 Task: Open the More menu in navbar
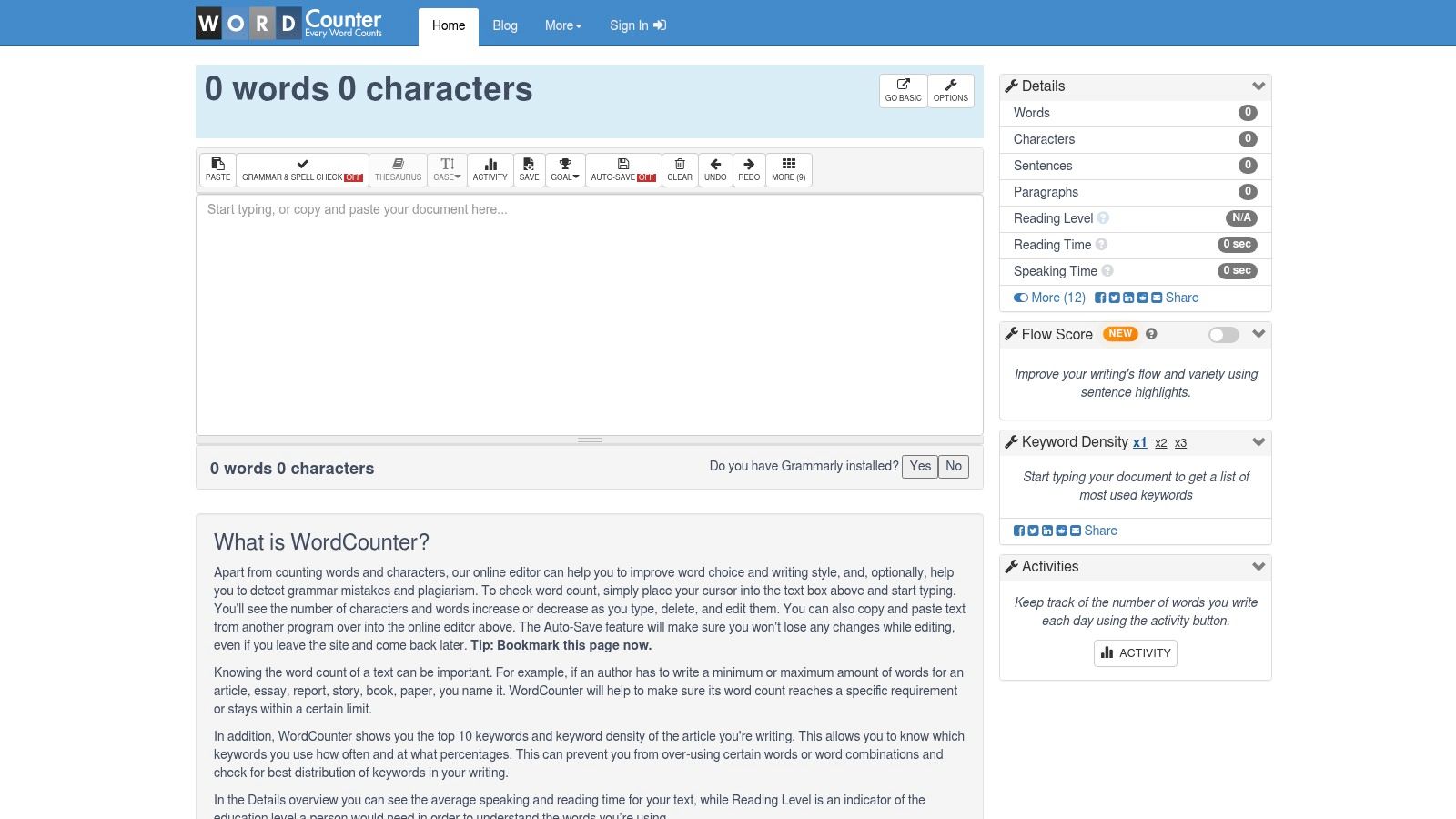click(563, 25)
